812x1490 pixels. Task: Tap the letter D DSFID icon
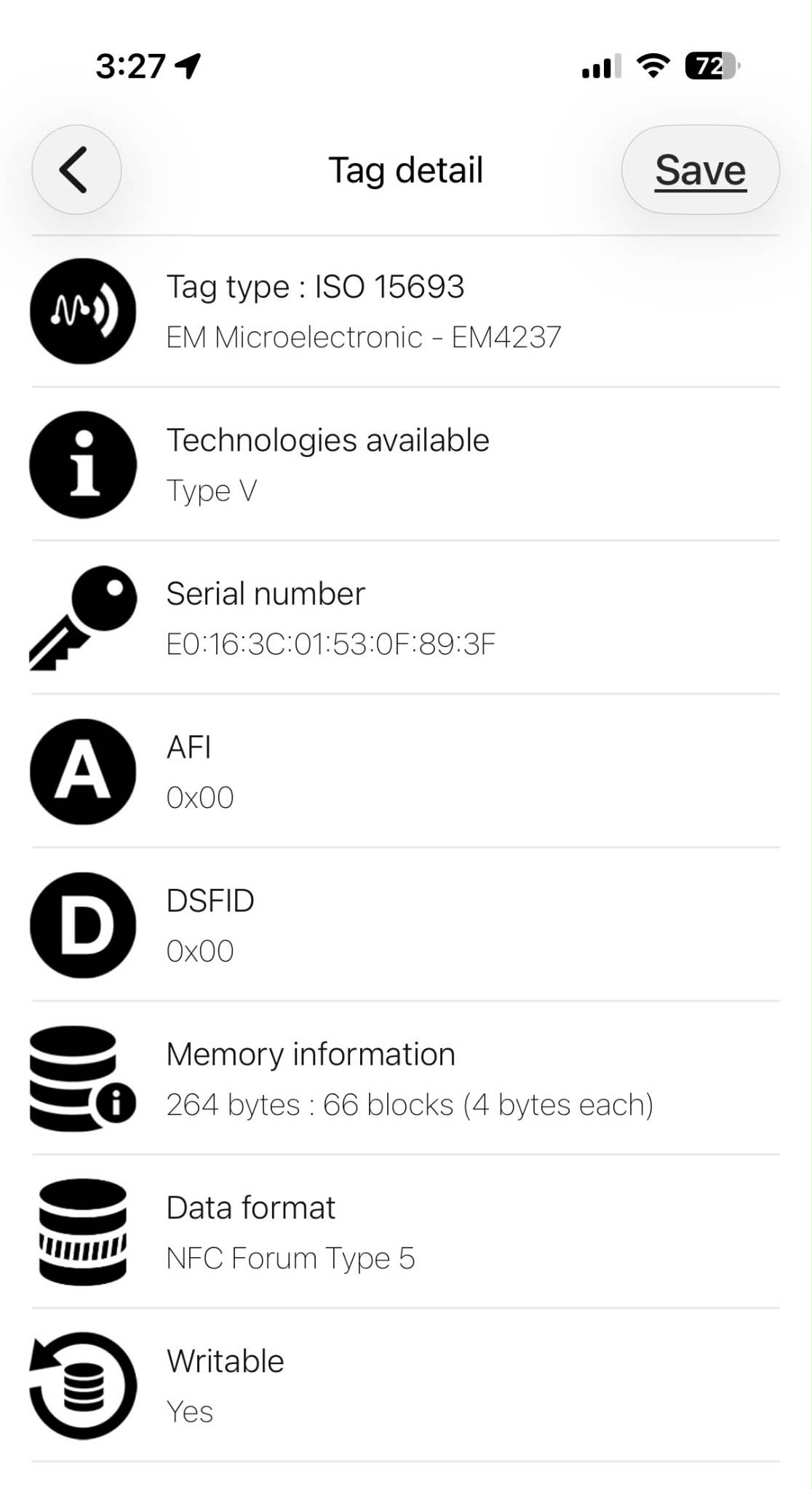point(83,925)
